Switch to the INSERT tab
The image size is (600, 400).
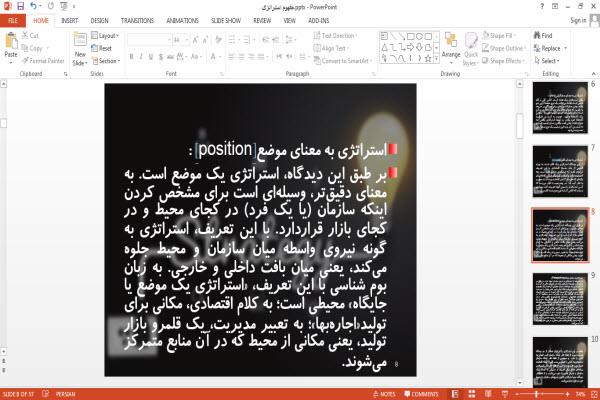[x=69, y=21]
